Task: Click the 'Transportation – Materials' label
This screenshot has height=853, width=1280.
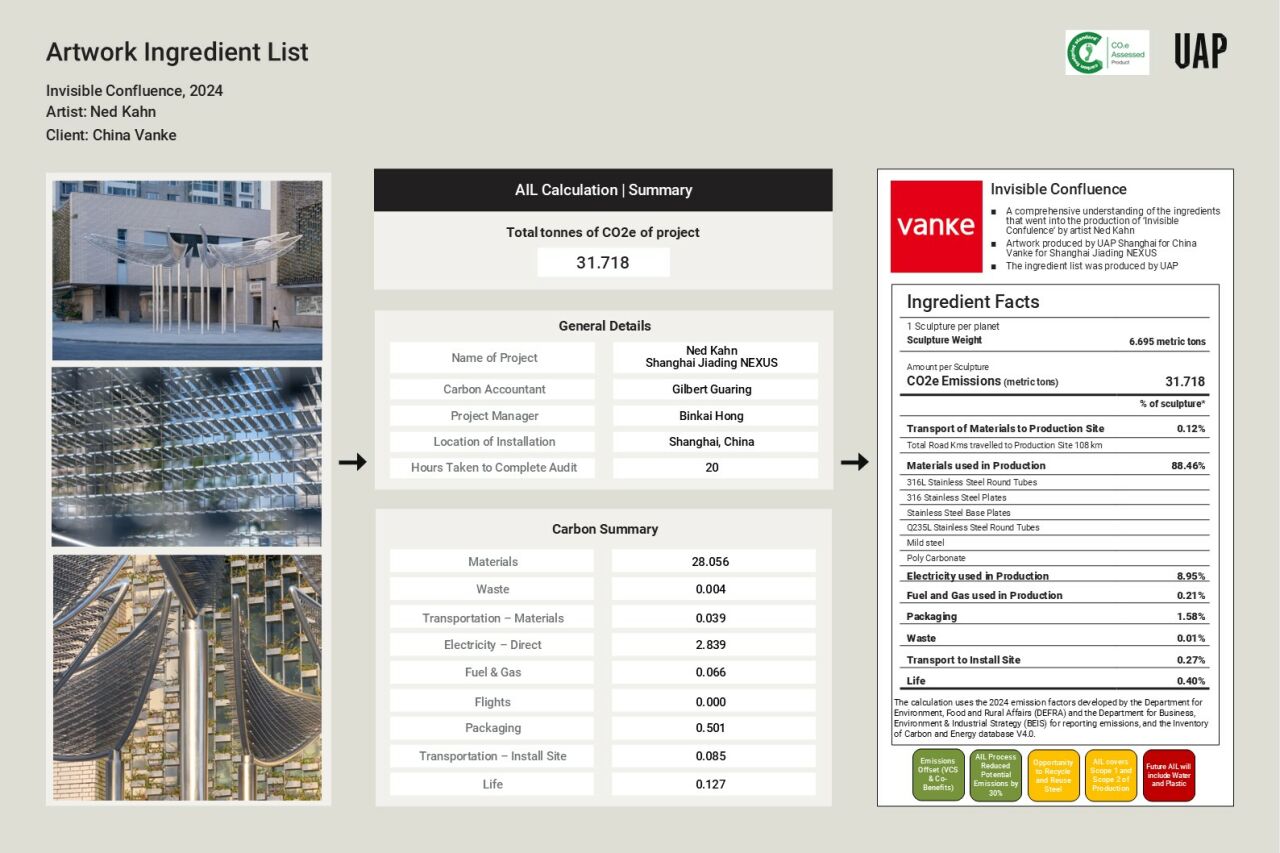Action: click(x=492, y=618)
